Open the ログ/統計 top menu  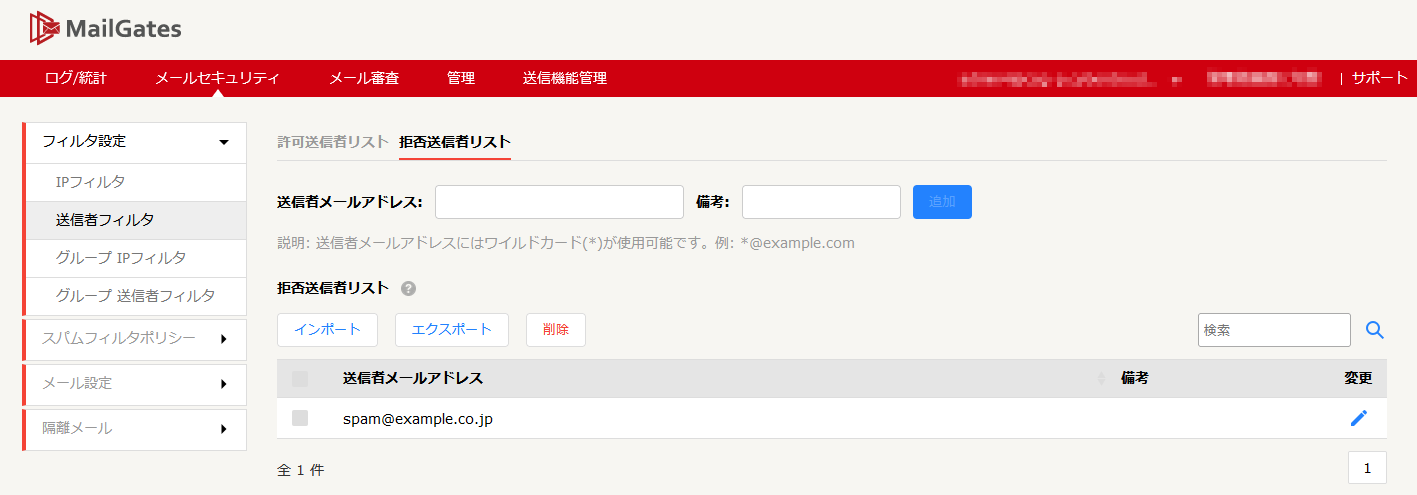click(75, 78)
